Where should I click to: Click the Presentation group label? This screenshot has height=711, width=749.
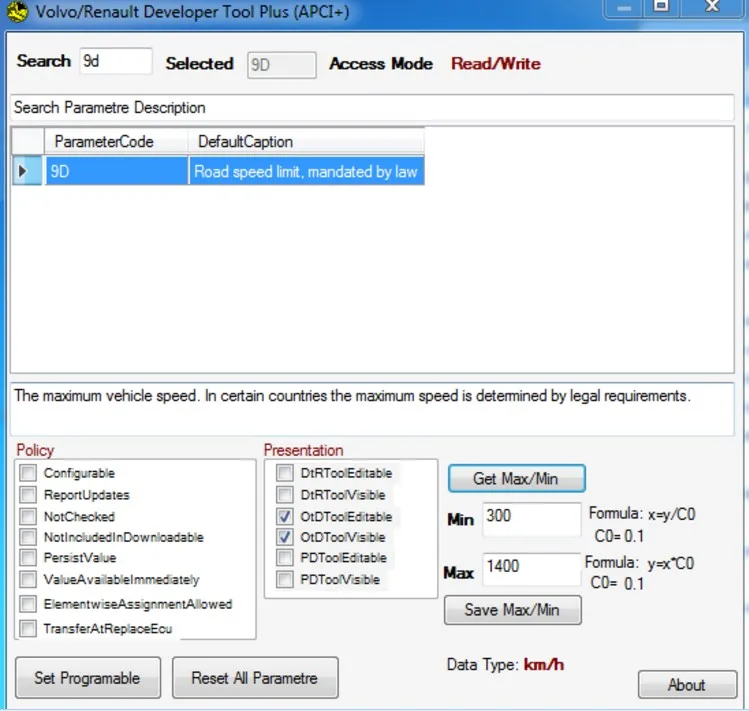click(x=303, y=450)
